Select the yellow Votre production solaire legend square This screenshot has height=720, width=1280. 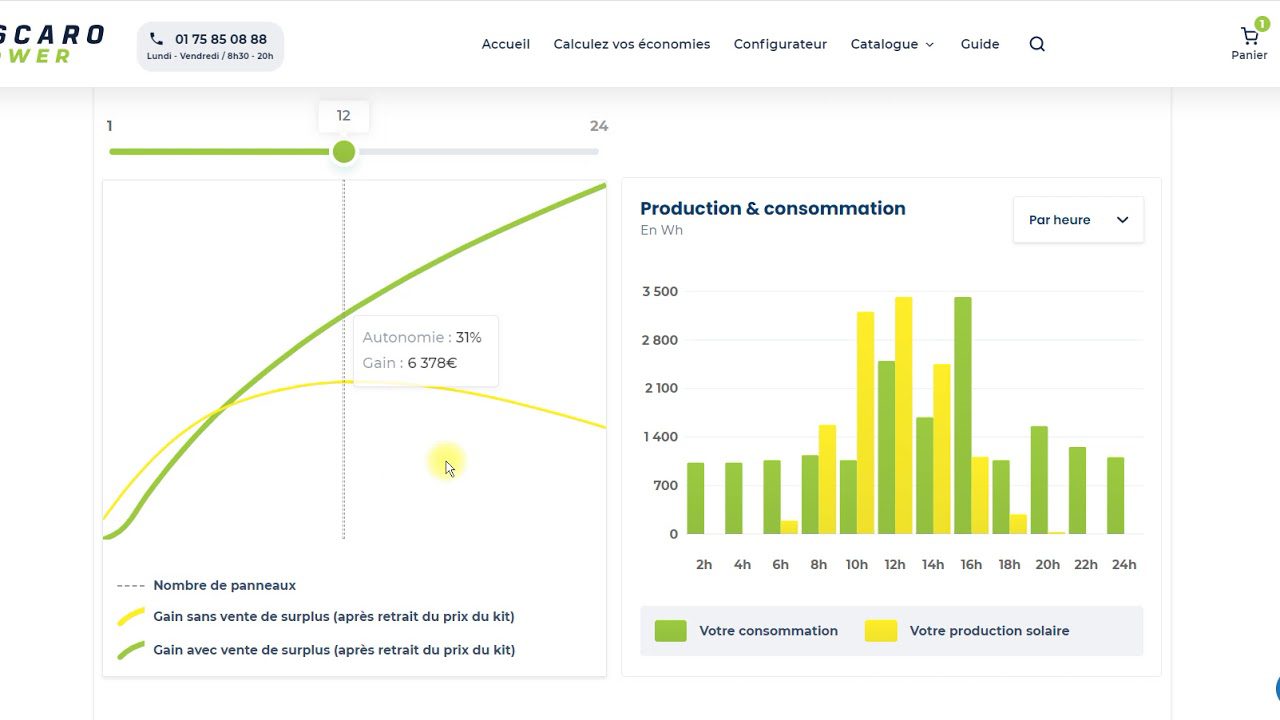880,630
